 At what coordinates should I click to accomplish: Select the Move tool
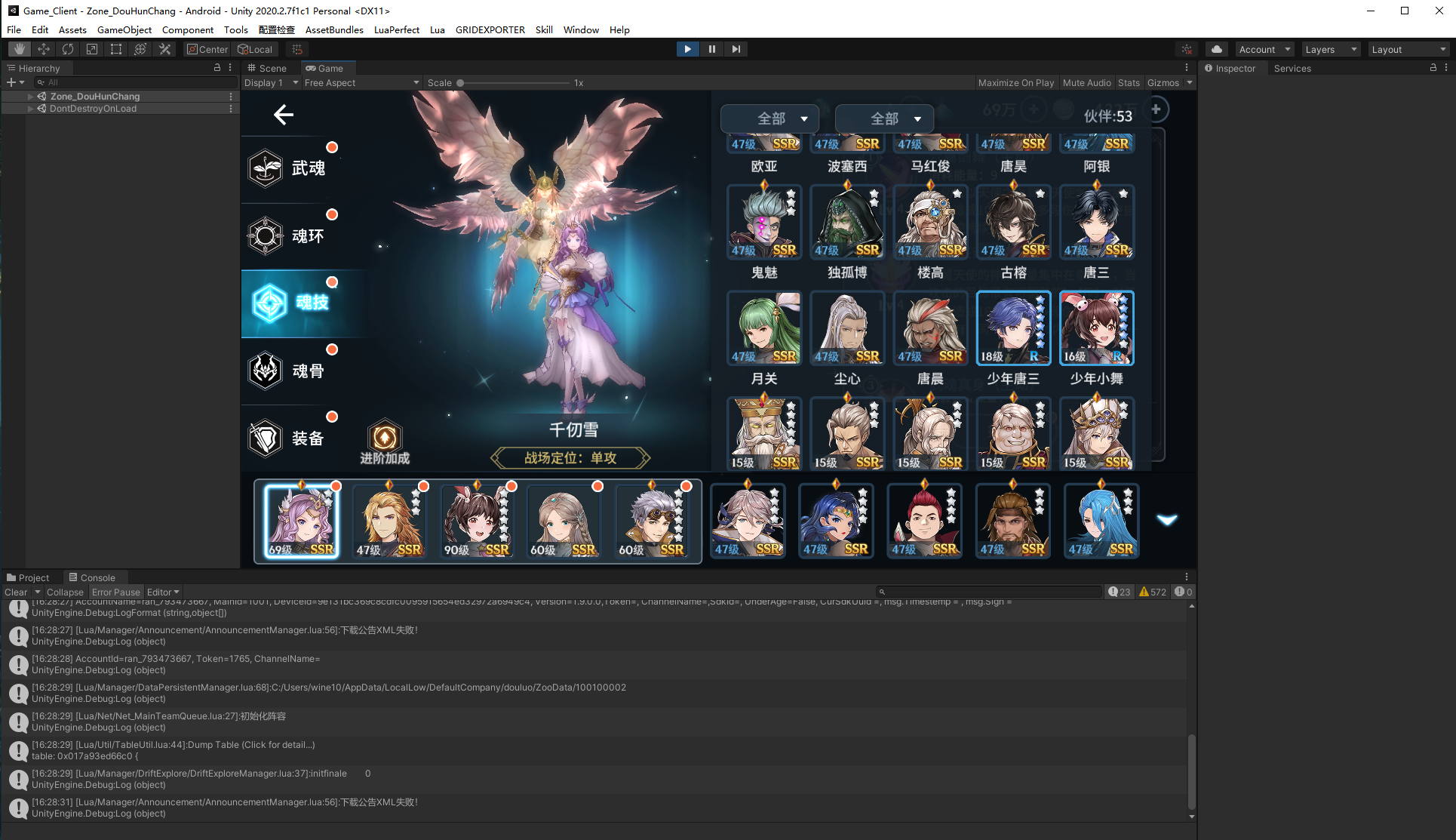[x=44, y=49]
